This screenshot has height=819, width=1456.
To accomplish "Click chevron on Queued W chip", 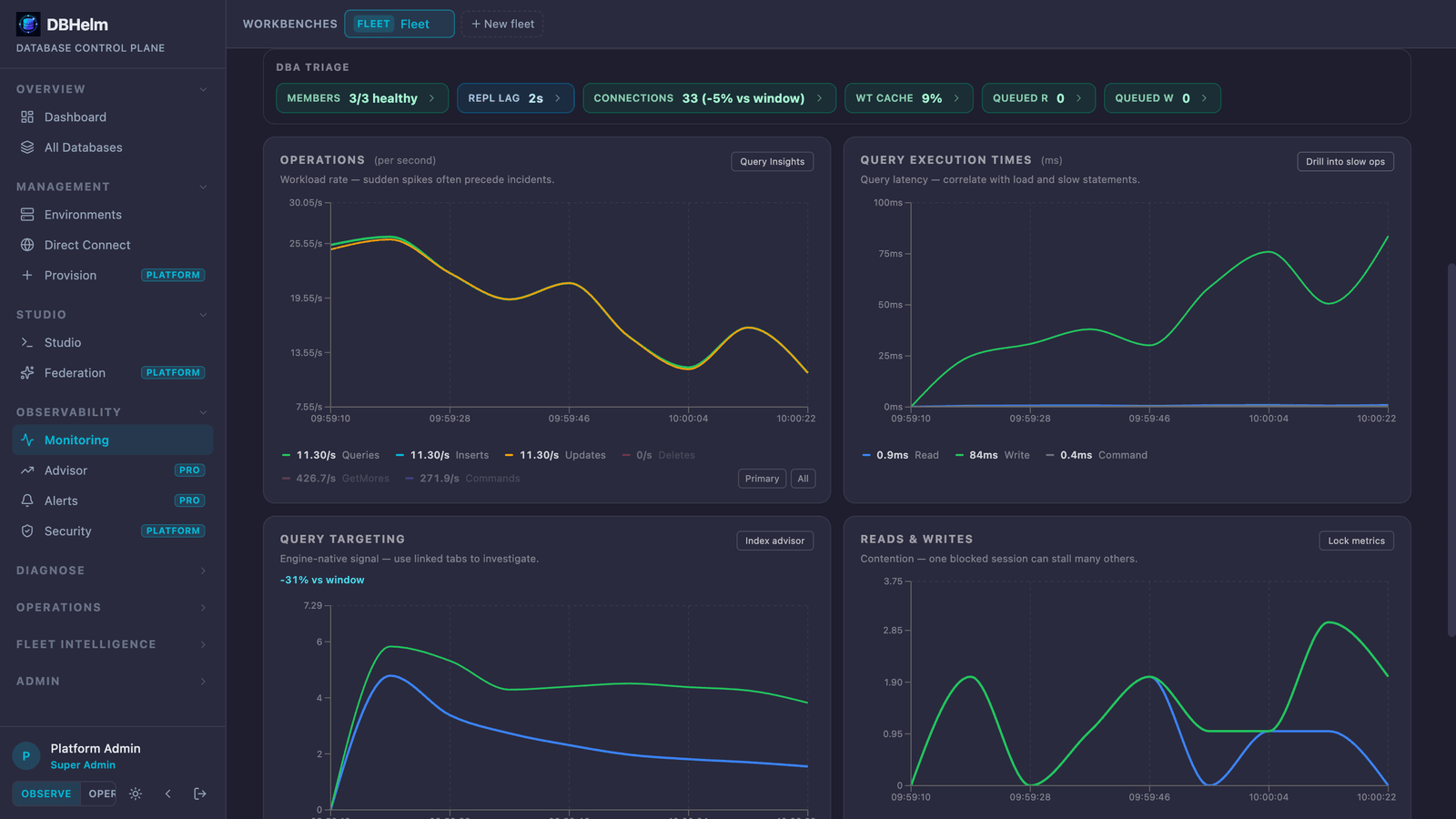I will pyautogui.click(x=1204, y=98).
